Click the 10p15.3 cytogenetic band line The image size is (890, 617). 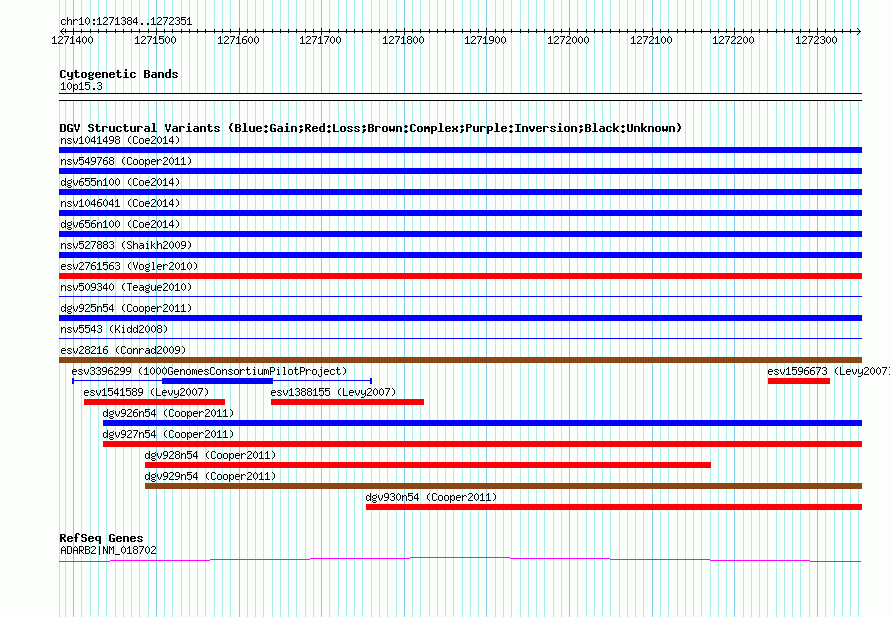coord(460,97)
